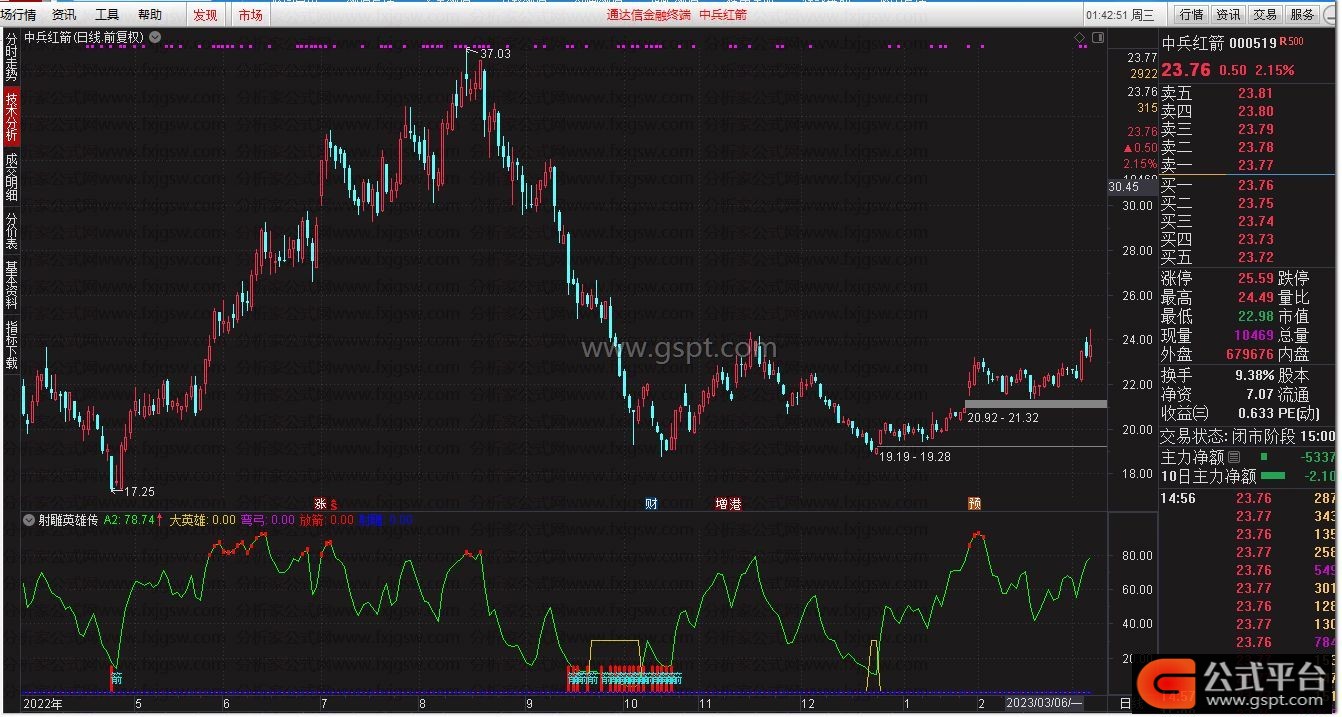
Task: Open the 资讯 menu in the top menu bar
Action: (x=64, y=15)
